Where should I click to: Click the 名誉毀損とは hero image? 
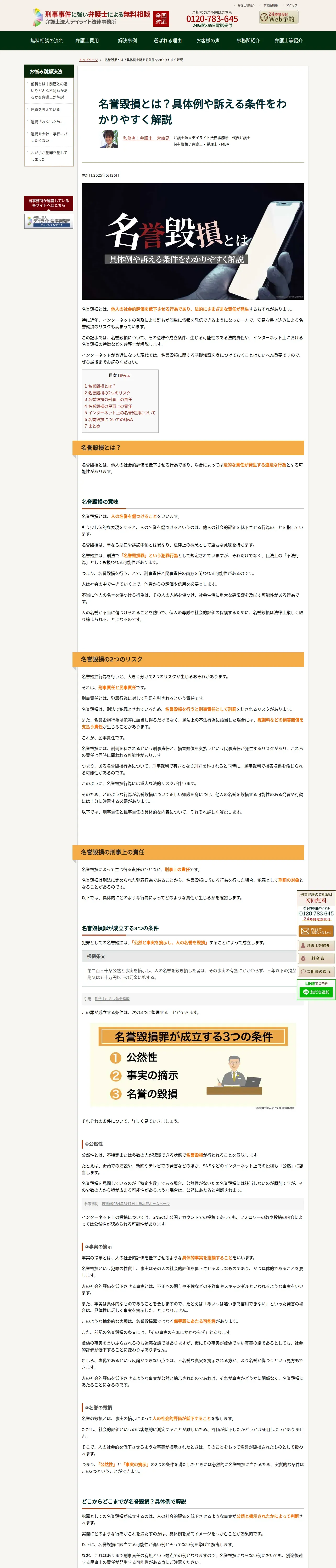click(193, 241)
